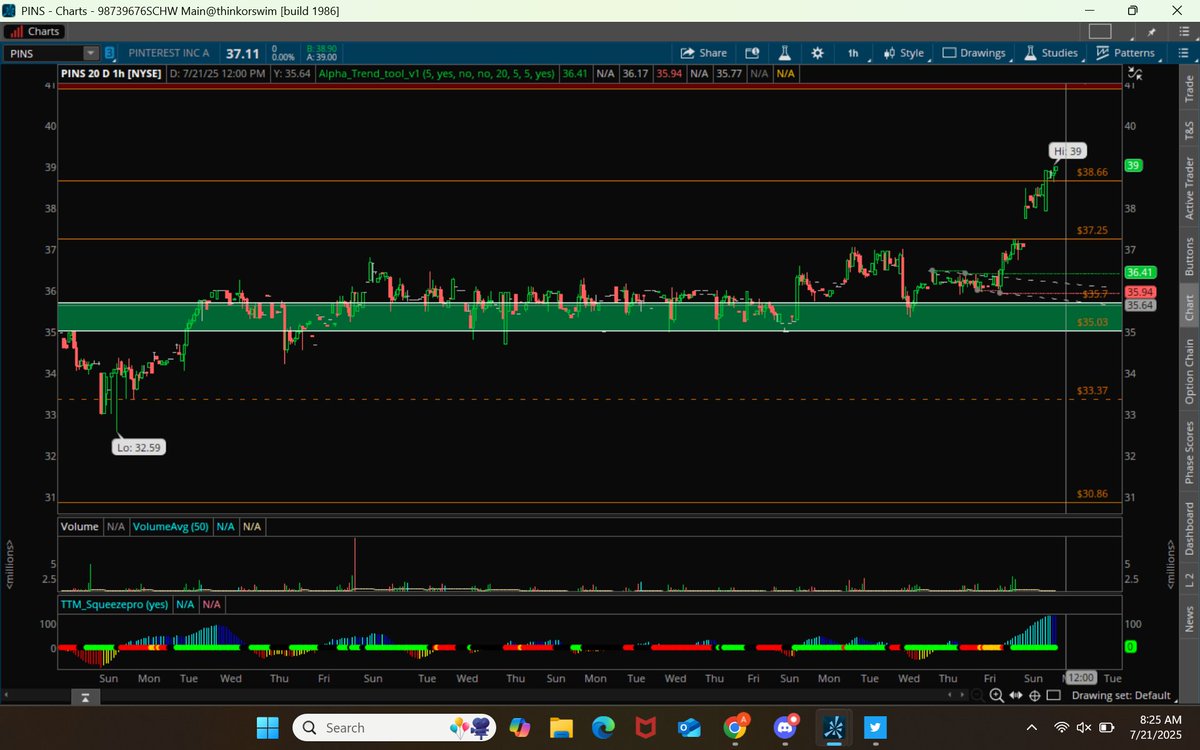Click the PINS symbol input field

coord(42,53)
